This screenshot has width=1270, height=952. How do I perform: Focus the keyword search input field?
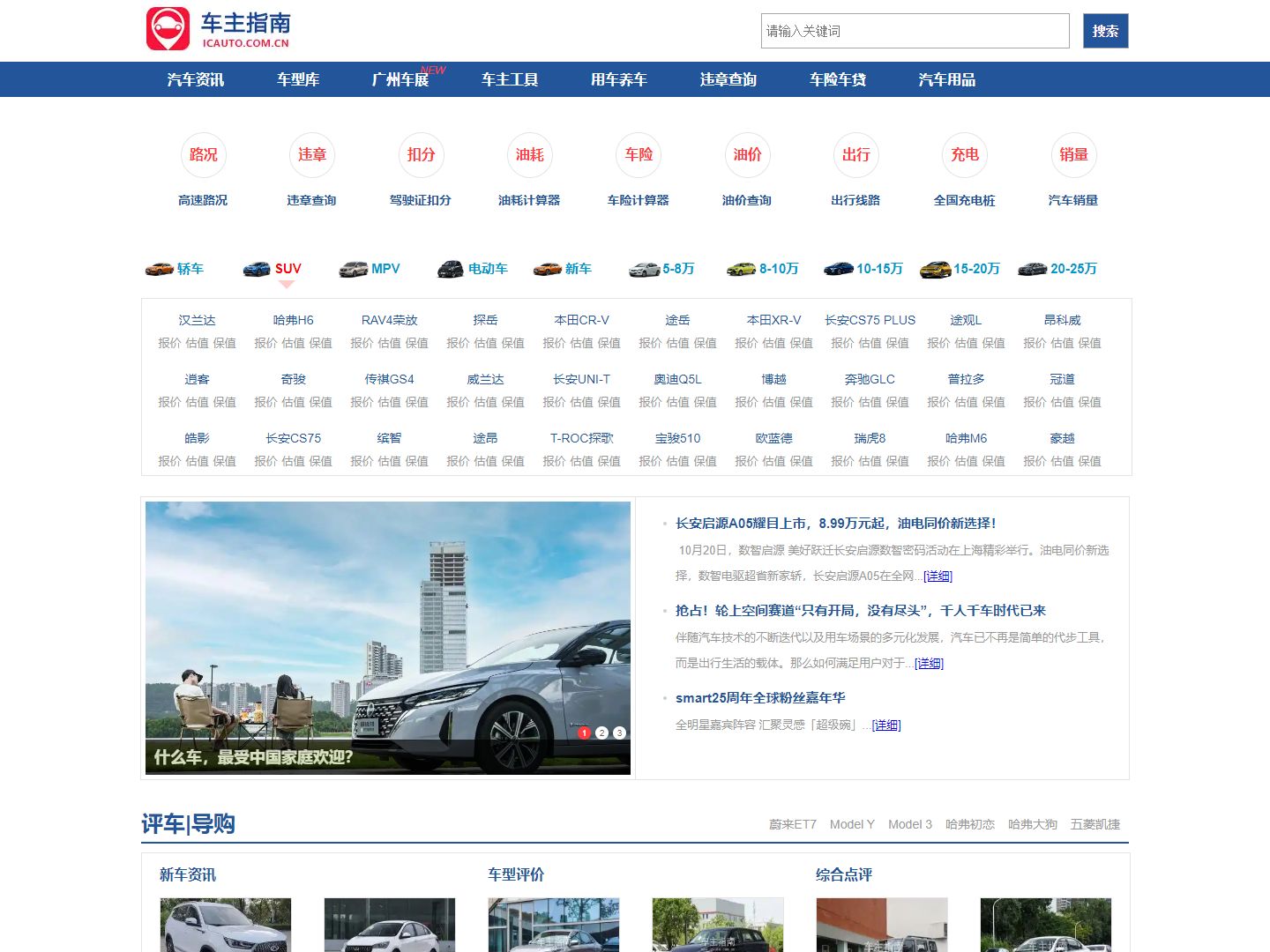coord(915,31)
